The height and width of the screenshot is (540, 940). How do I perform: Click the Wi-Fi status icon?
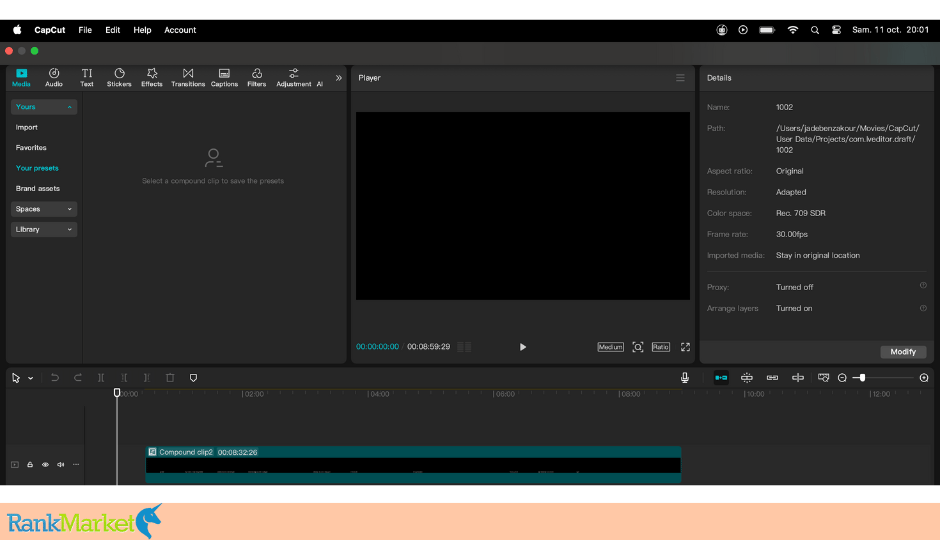pos(793,30)
